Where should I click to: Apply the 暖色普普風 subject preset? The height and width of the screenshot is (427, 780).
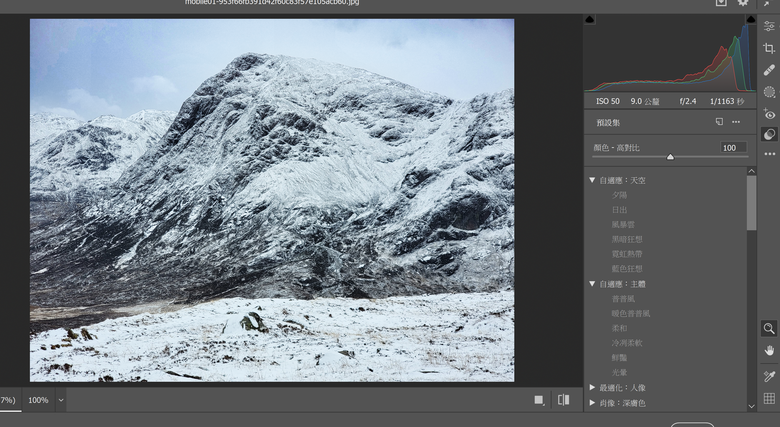[x=631, y=314]
